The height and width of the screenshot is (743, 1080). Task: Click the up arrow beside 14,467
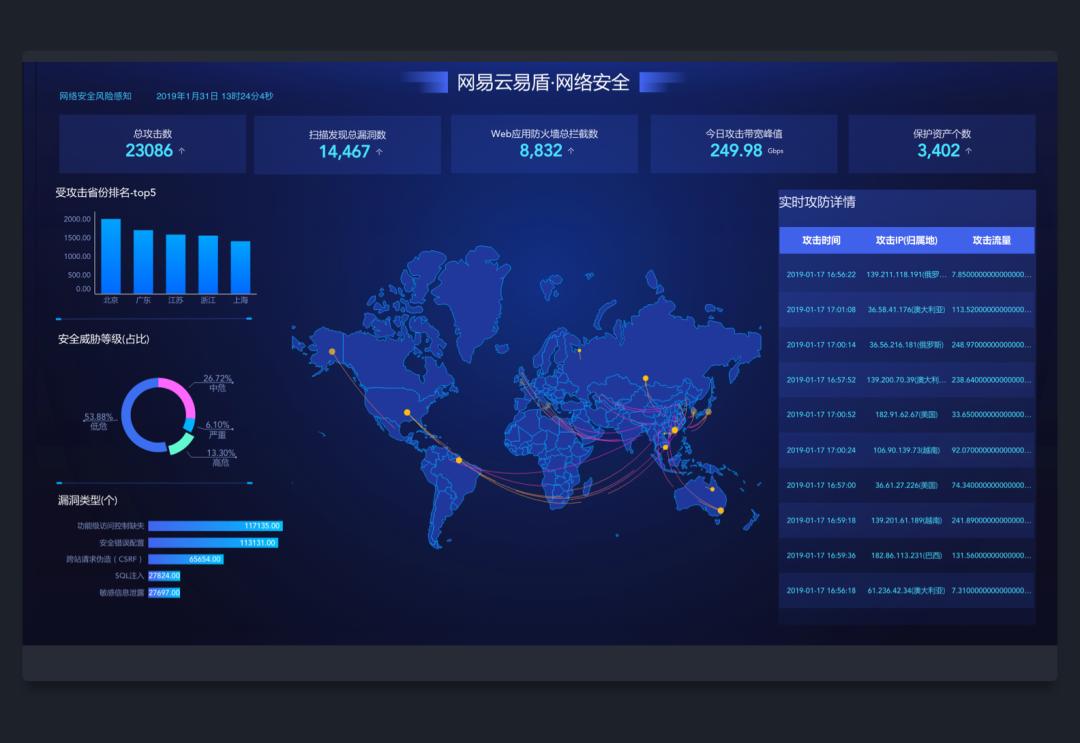tap(379, 151)
